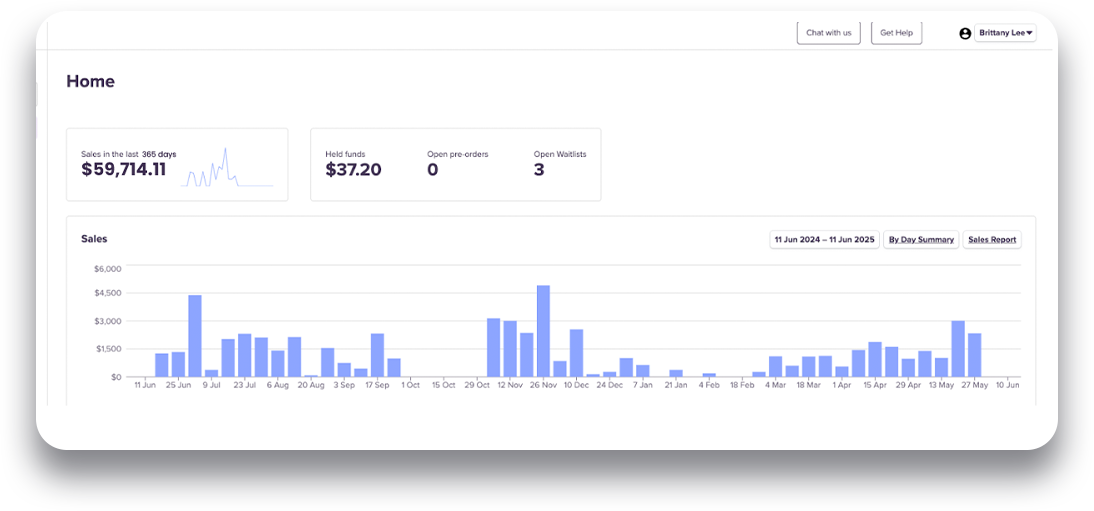Click the tall sales bar after 25 Jun

coord(195,336)
